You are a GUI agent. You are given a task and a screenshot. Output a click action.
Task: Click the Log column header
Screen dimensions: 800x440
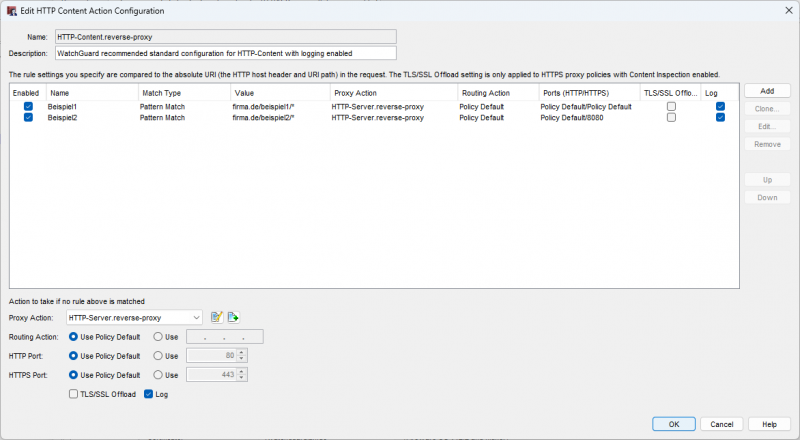coord(720,93)
